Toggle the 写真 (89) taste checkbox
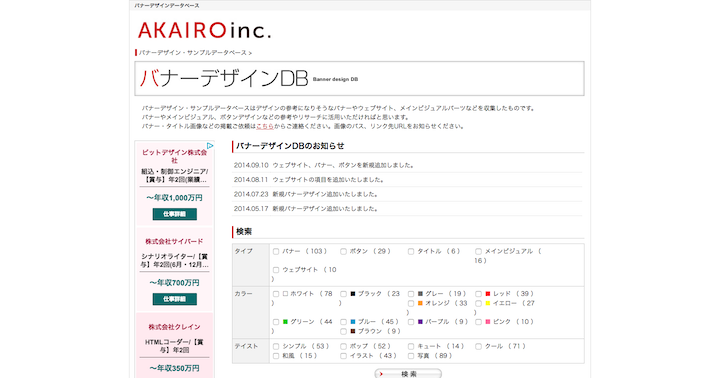720x378 pixels. [x=411, y=356]
